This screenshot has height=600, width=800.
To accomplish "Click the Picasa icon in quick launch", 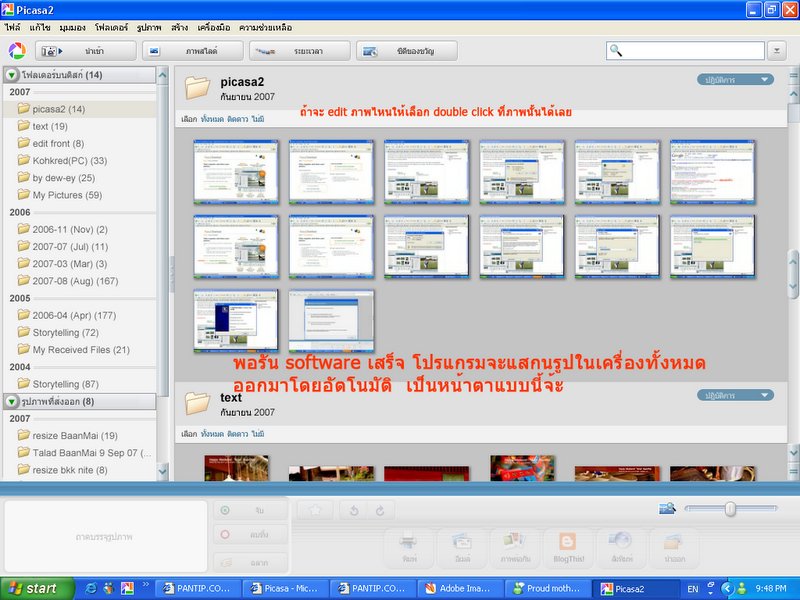I will (x=127, y=588).
